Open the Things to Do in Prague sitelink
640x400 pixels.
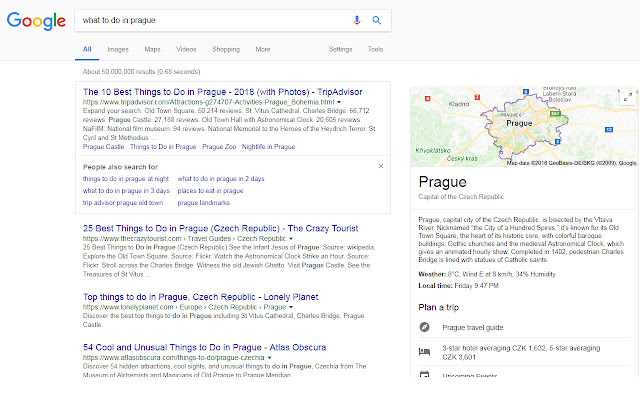(163, 147)
